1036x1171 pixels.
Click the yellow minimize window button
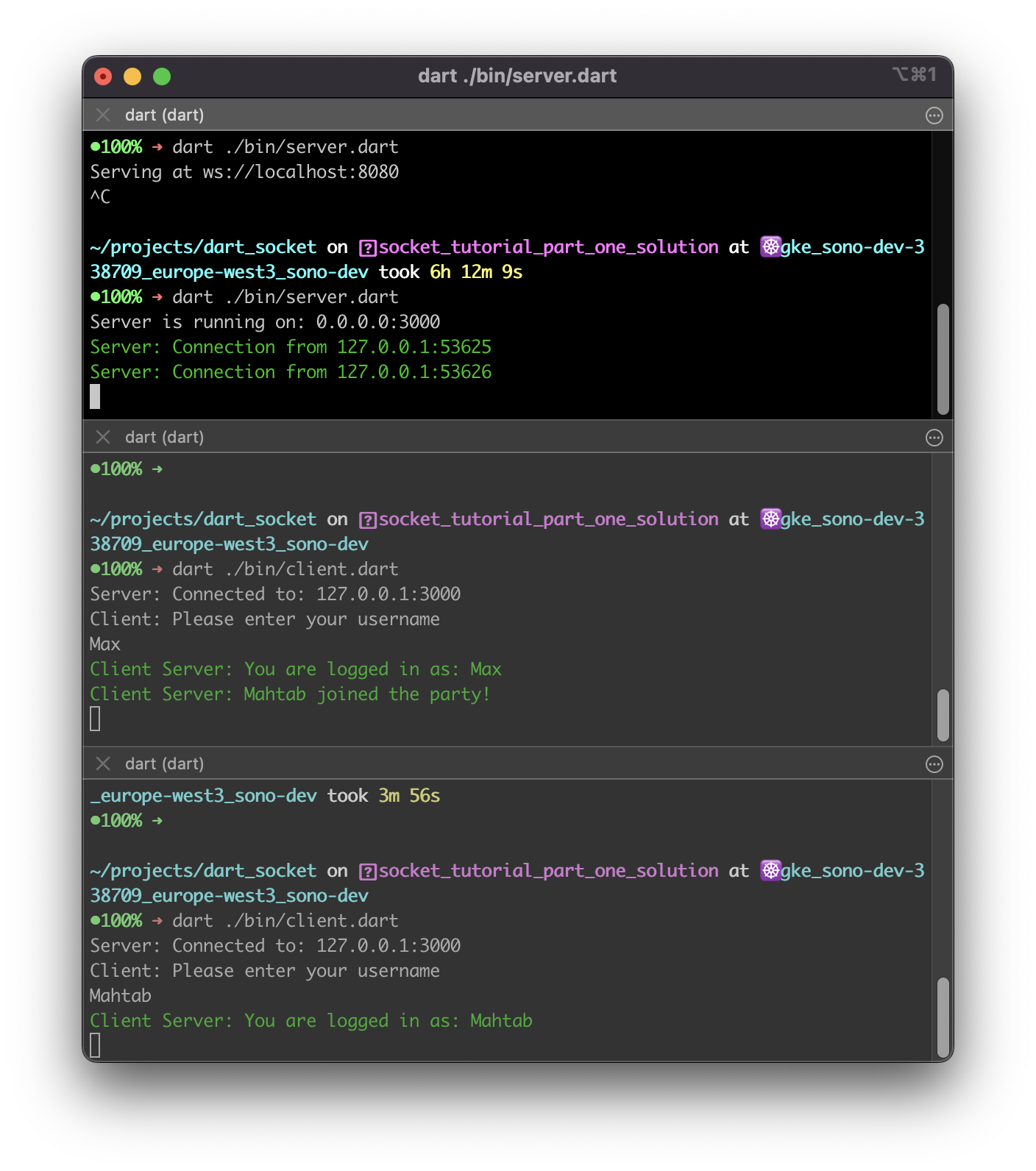(x=132, y=76)
